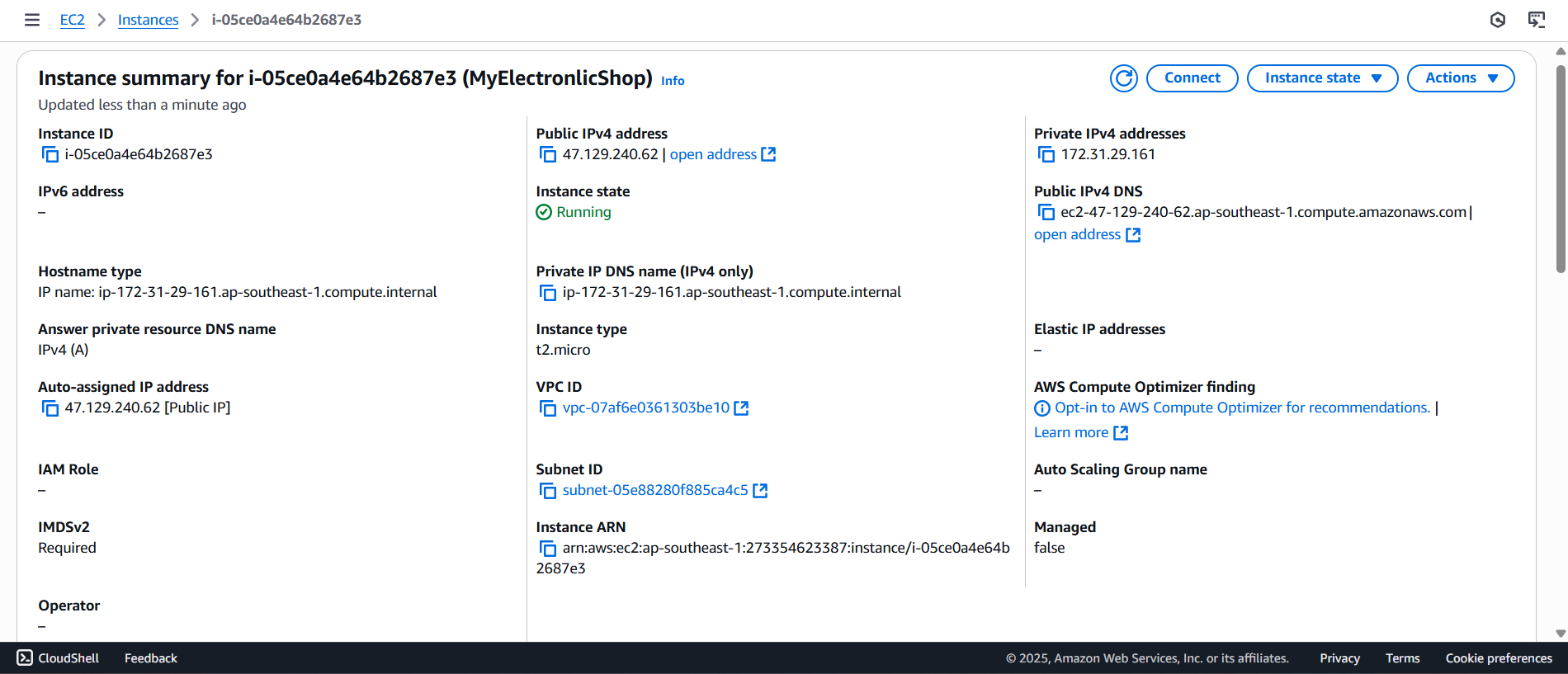1568x674 pixels.
Task: Click external link icon next to Learn more
Action: [x=1121, y=432]
